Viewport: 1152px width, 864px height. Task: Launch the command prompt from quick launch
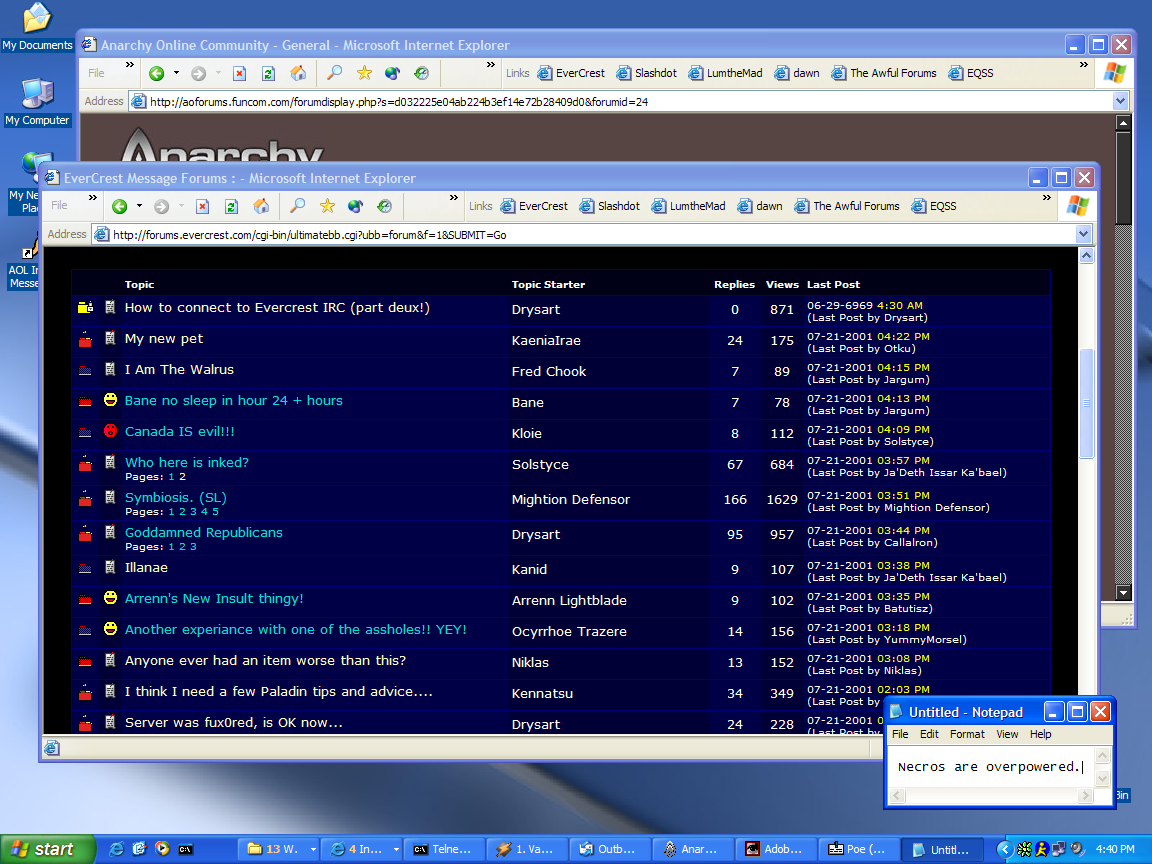tap(186, 849)
